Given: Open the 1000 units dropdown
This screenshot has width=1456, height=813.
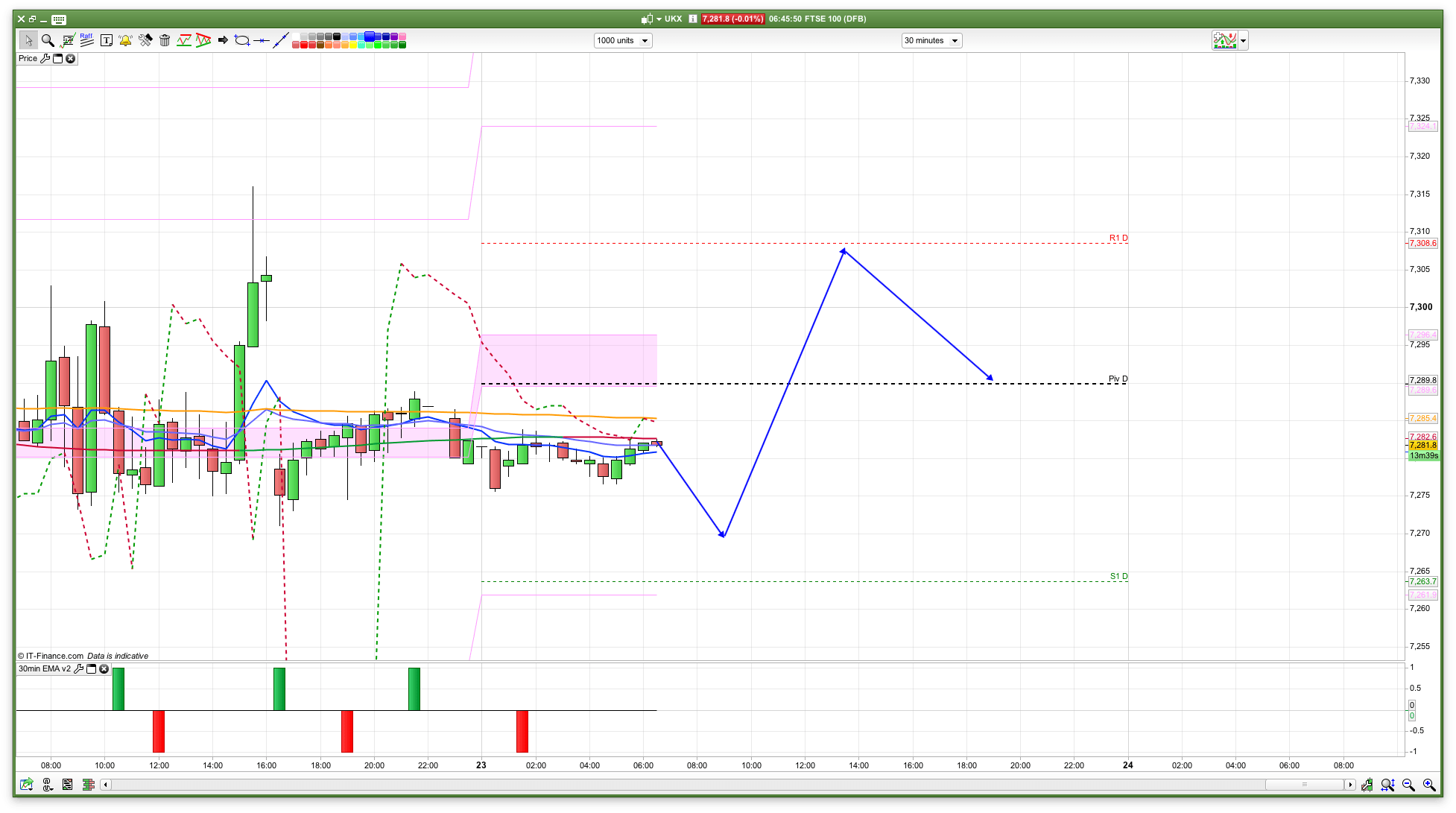Looking at the screenshot, I should point(645,41).
